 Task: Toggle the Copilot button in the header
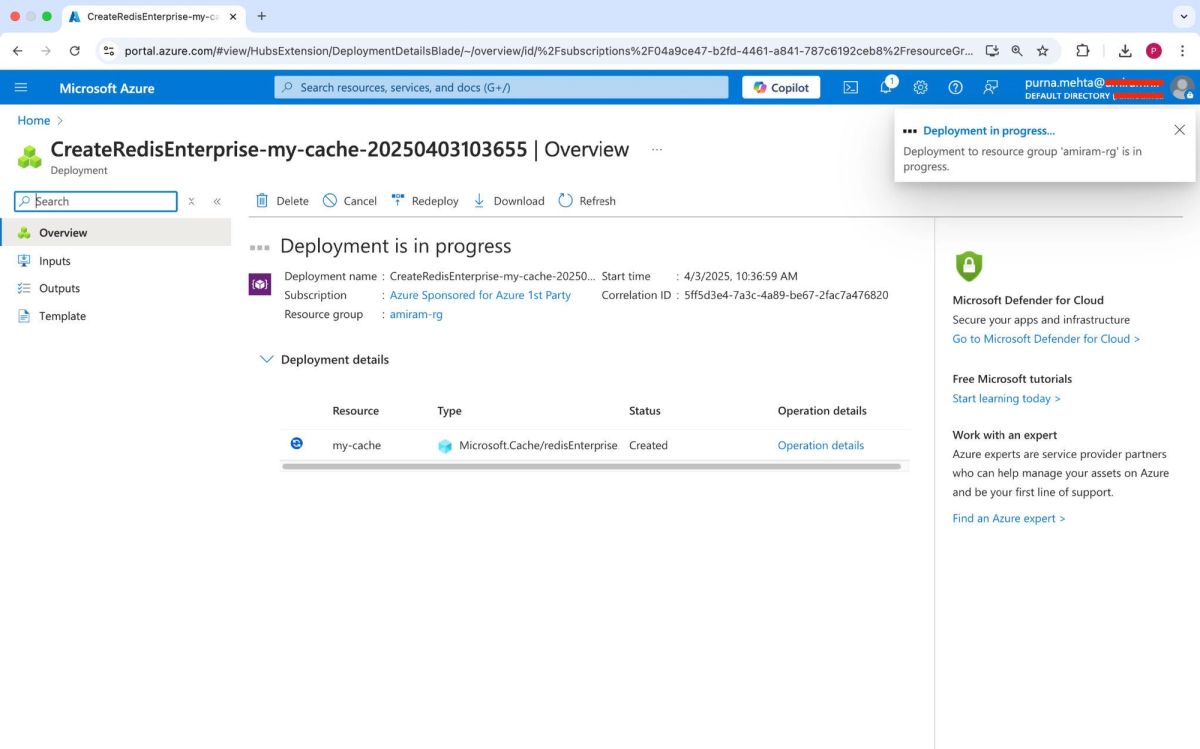[780, 87]
